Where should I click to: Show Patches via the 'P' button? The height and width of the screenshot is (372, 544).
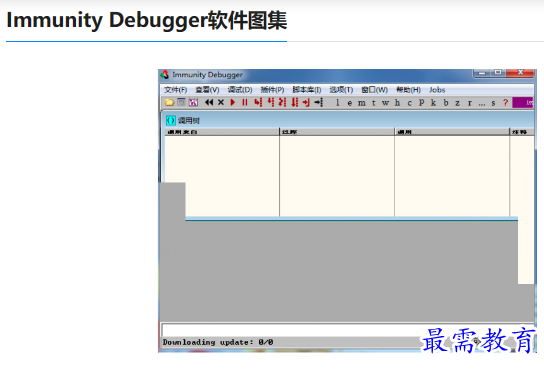tap(422, 103)
